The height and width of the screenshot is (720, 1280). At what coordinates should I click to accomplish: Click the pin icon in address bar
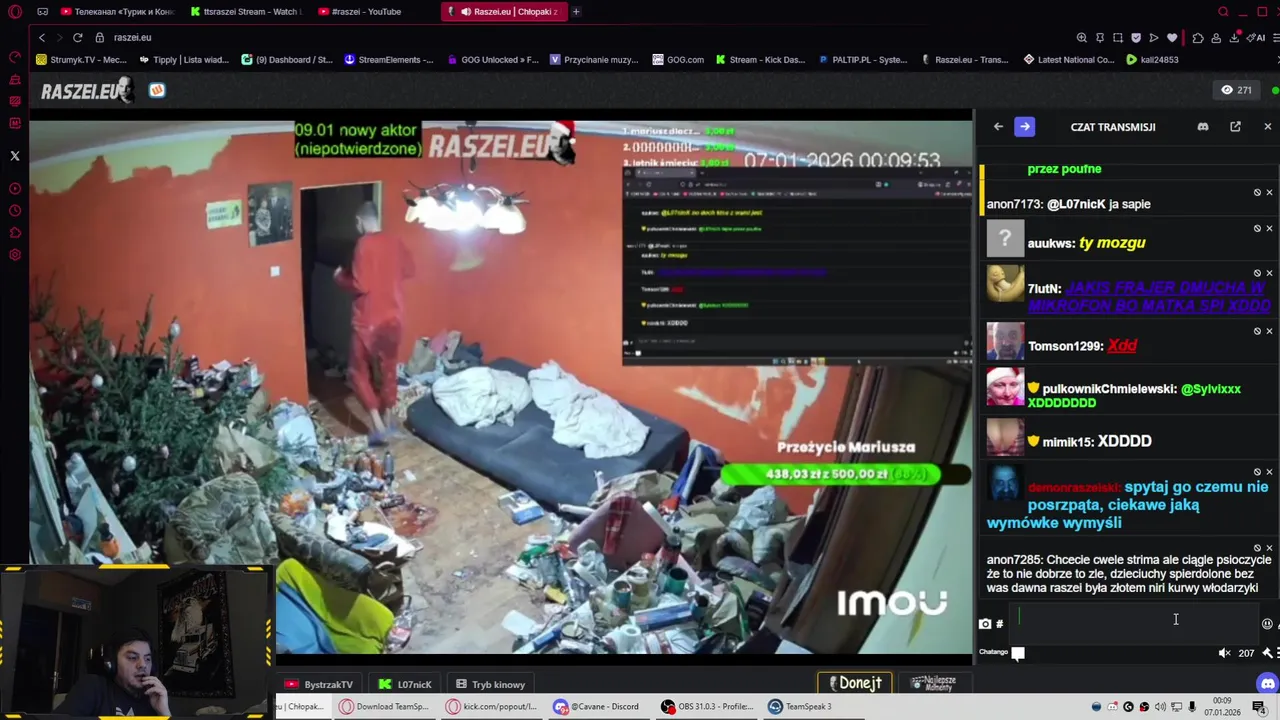coord(1100,38)
